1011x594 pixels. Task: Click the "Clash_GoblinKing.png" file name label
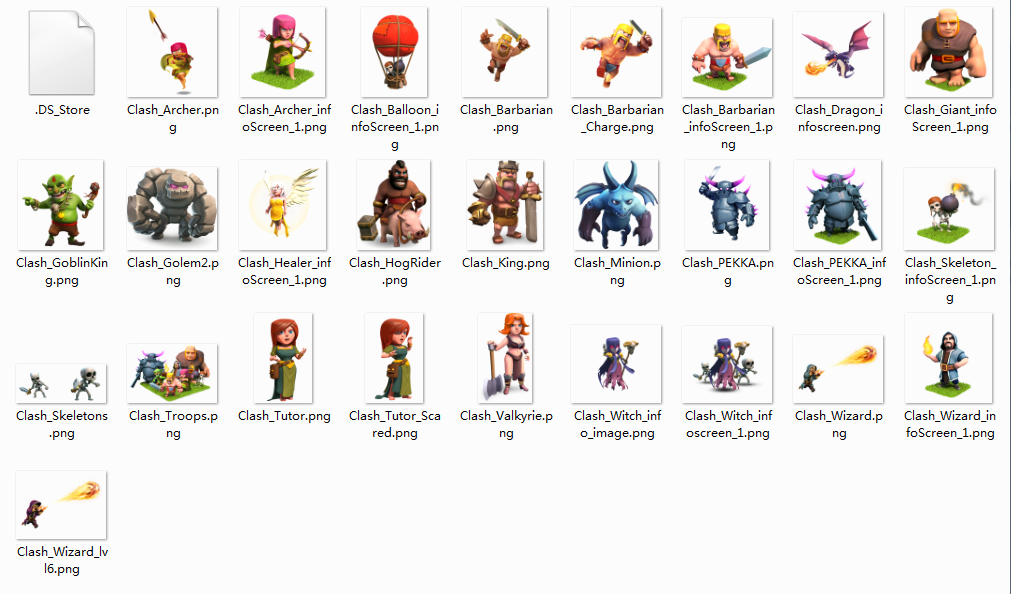[62, 272]
